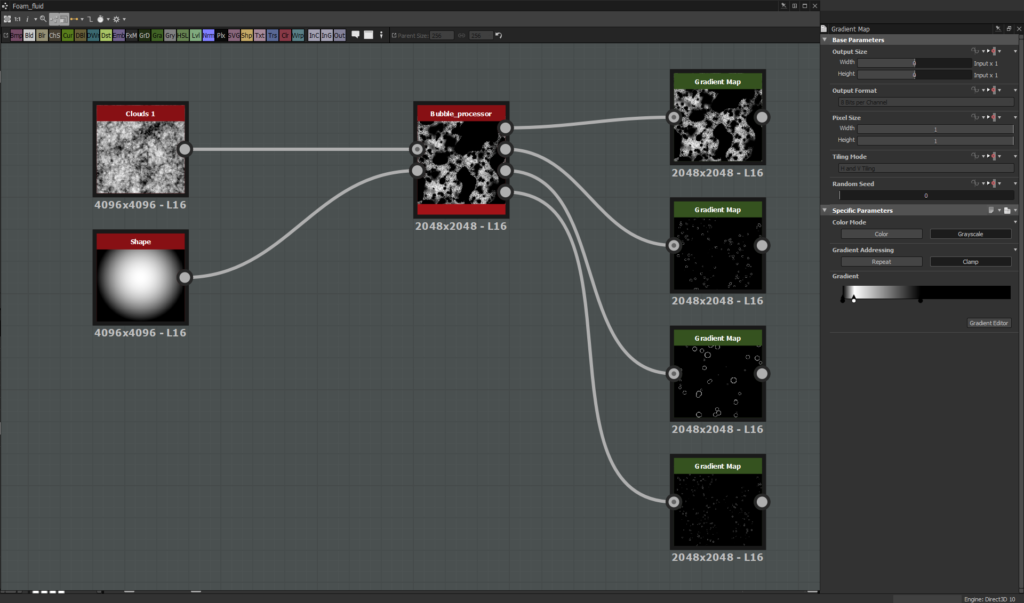1024x603 pixels.
Task: Add a Normal node from toolbar
Action: point(208,35)
